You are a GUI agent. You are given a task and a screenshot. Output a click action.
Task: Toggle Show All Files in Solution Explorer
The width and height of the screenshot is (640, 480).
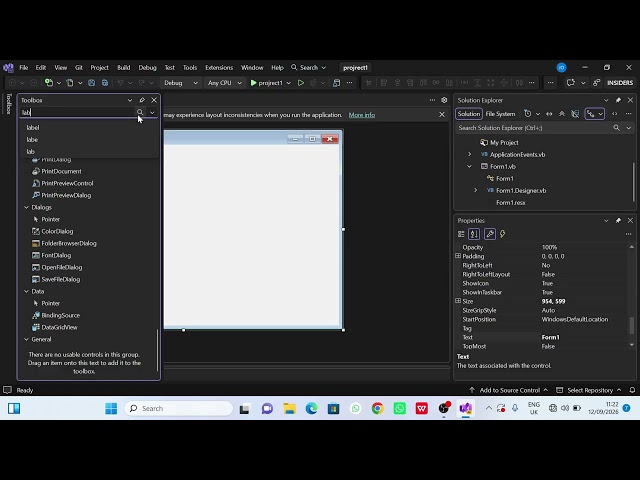575,114
